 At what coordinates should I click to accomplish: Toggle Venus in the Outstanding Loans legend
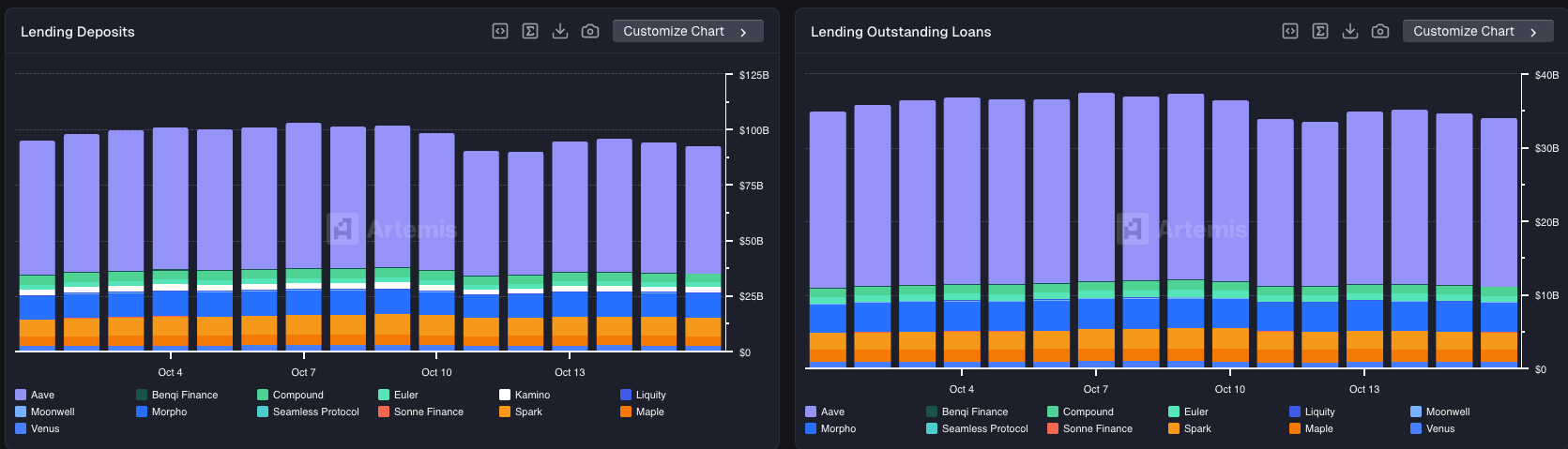pos(1433,428)
